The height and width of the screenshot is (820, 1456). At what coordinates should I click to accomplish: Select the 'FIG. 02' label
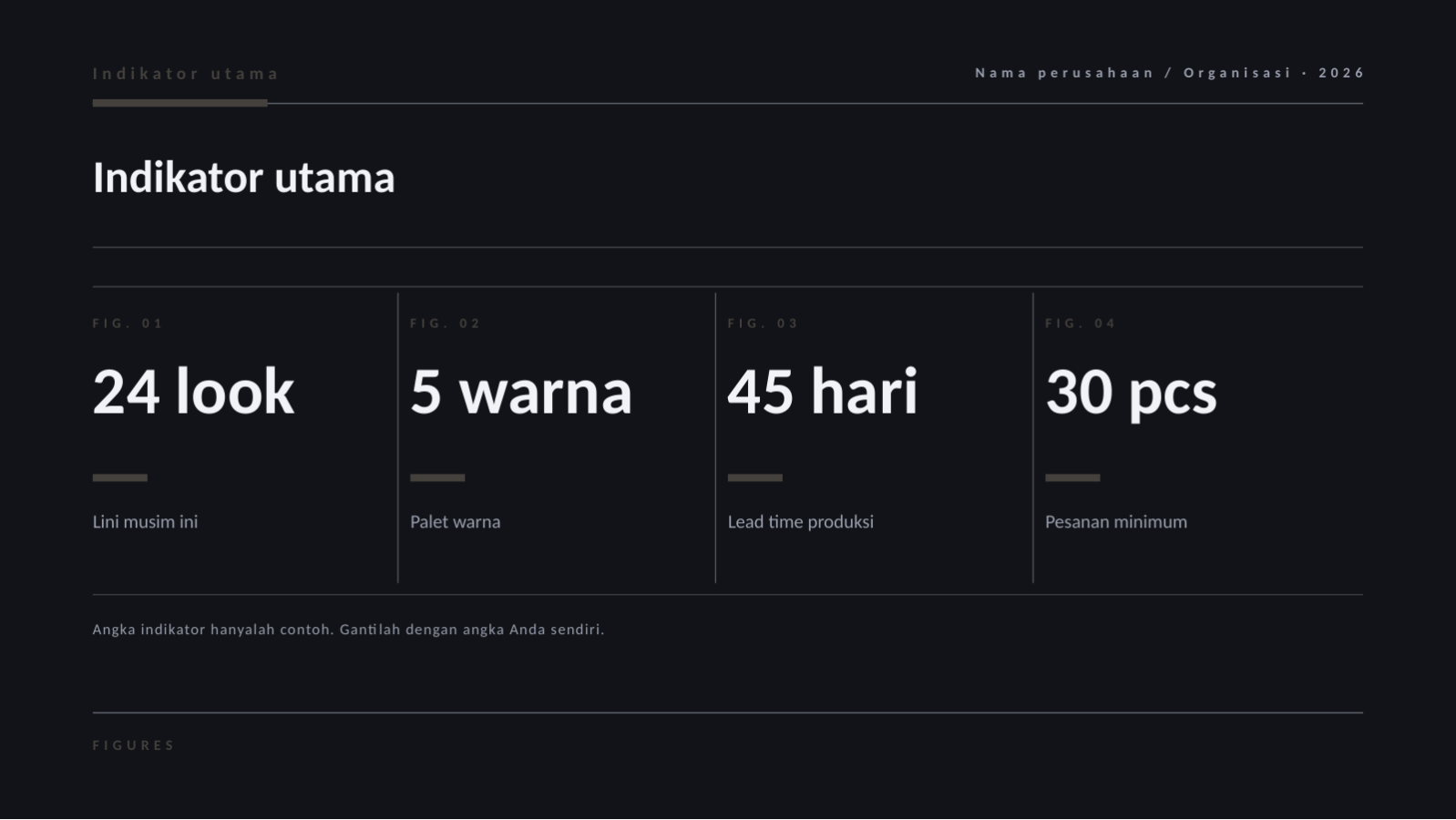(446, 323)
